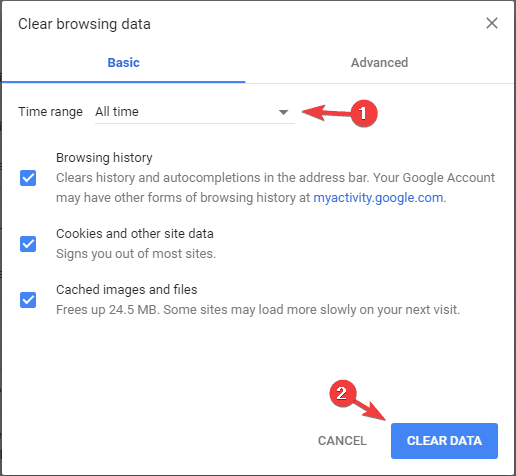Uncheck Cached images and files checkbox
The height and width of the screenshot is (476, 516).
pyautogui.click(x=28, y=300)
